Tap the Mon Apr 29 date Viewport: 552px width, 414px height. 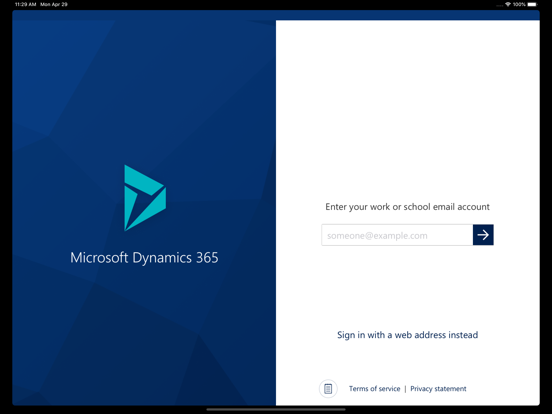[54, 4]
